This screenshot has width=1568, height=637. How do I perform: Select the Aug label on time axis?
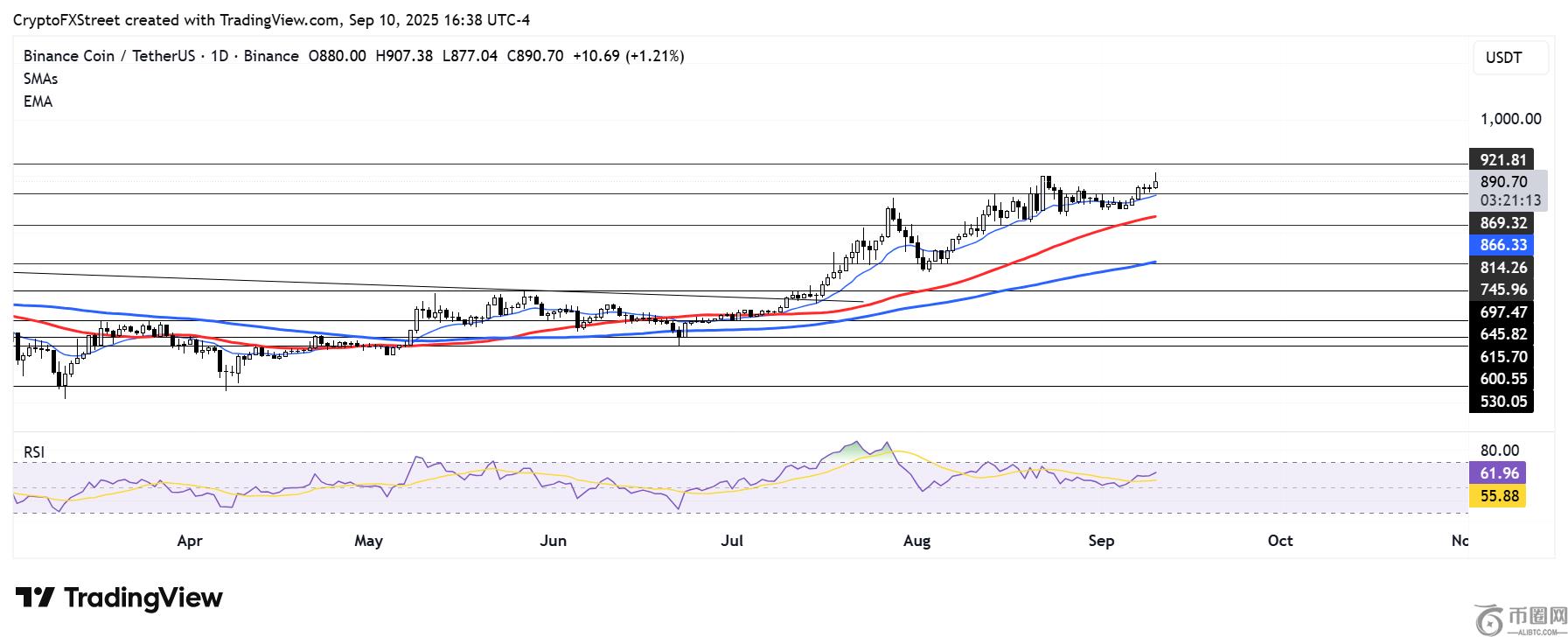pos(916,541)
